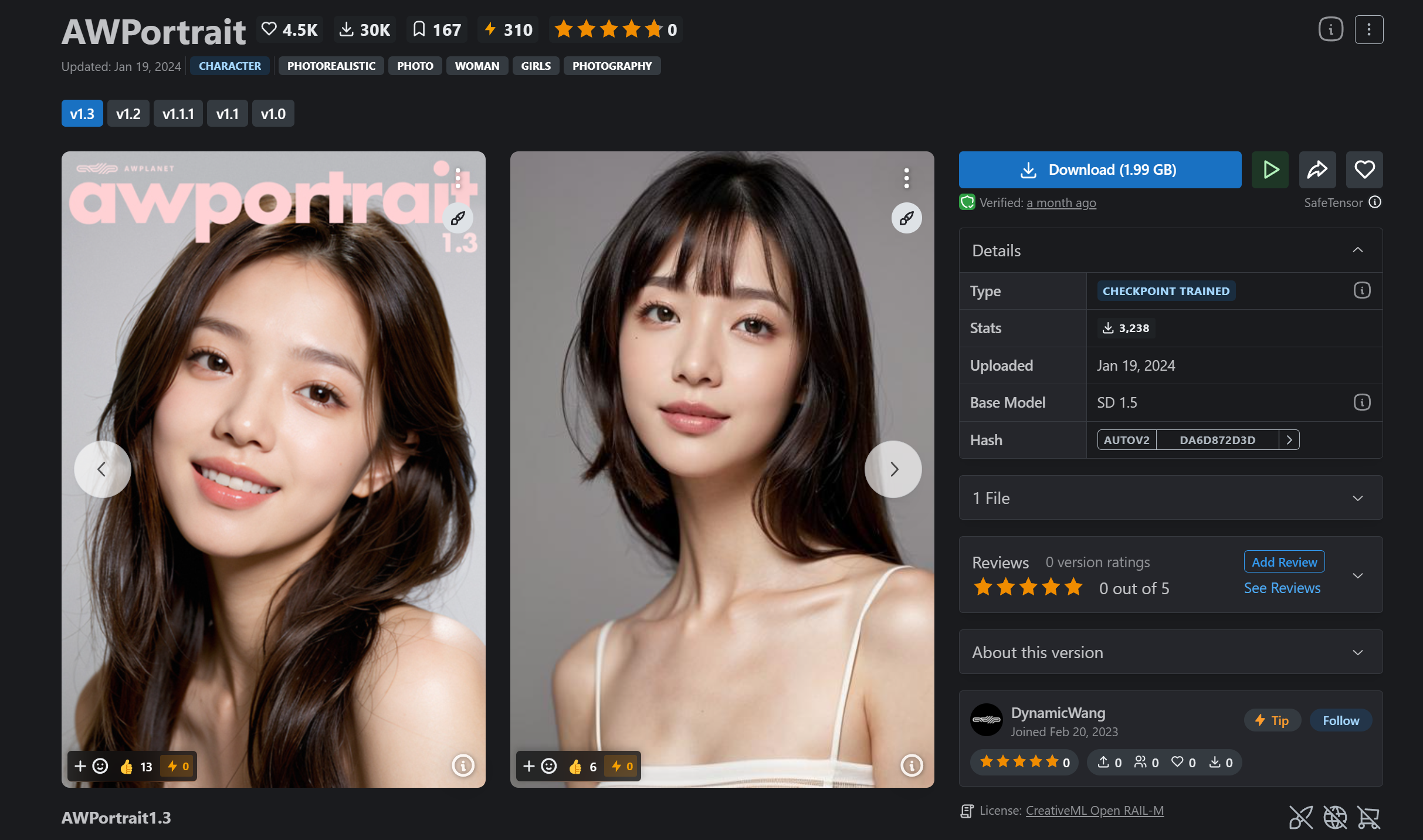Image resolution: width=1423 pixels, height=840 pixels.
Task: Click See Reviews link
Action: [x=1282, y=588]
